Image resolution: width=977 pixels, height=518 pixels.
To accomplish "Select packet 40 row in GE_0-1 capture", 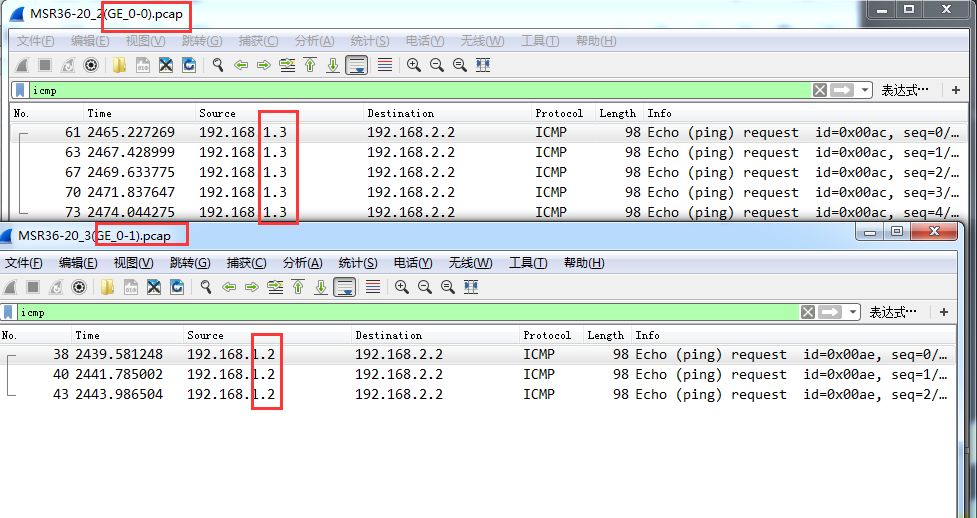I will coord(400,375).
